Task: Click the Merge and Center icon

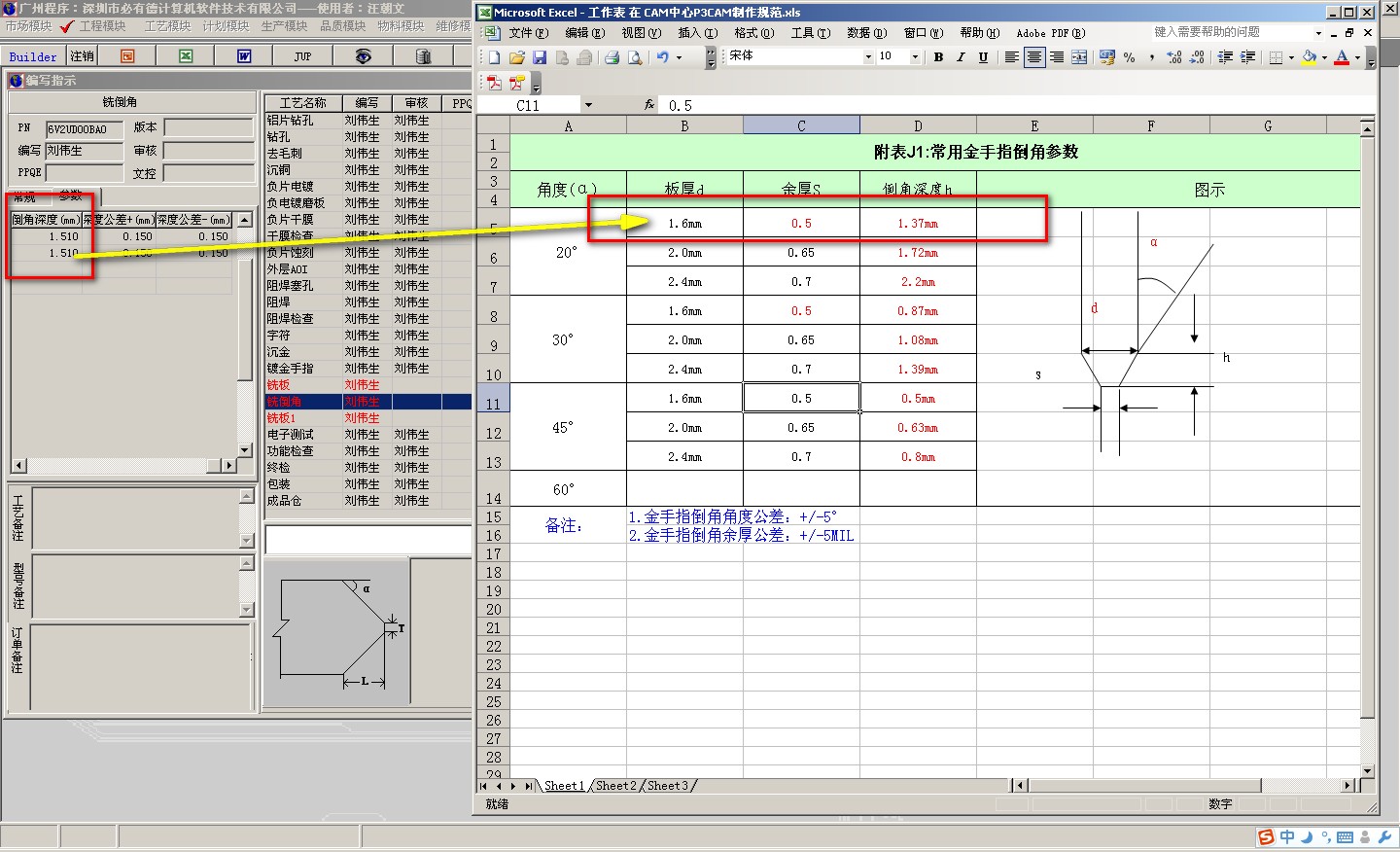Action: [x=1079, y=57]
